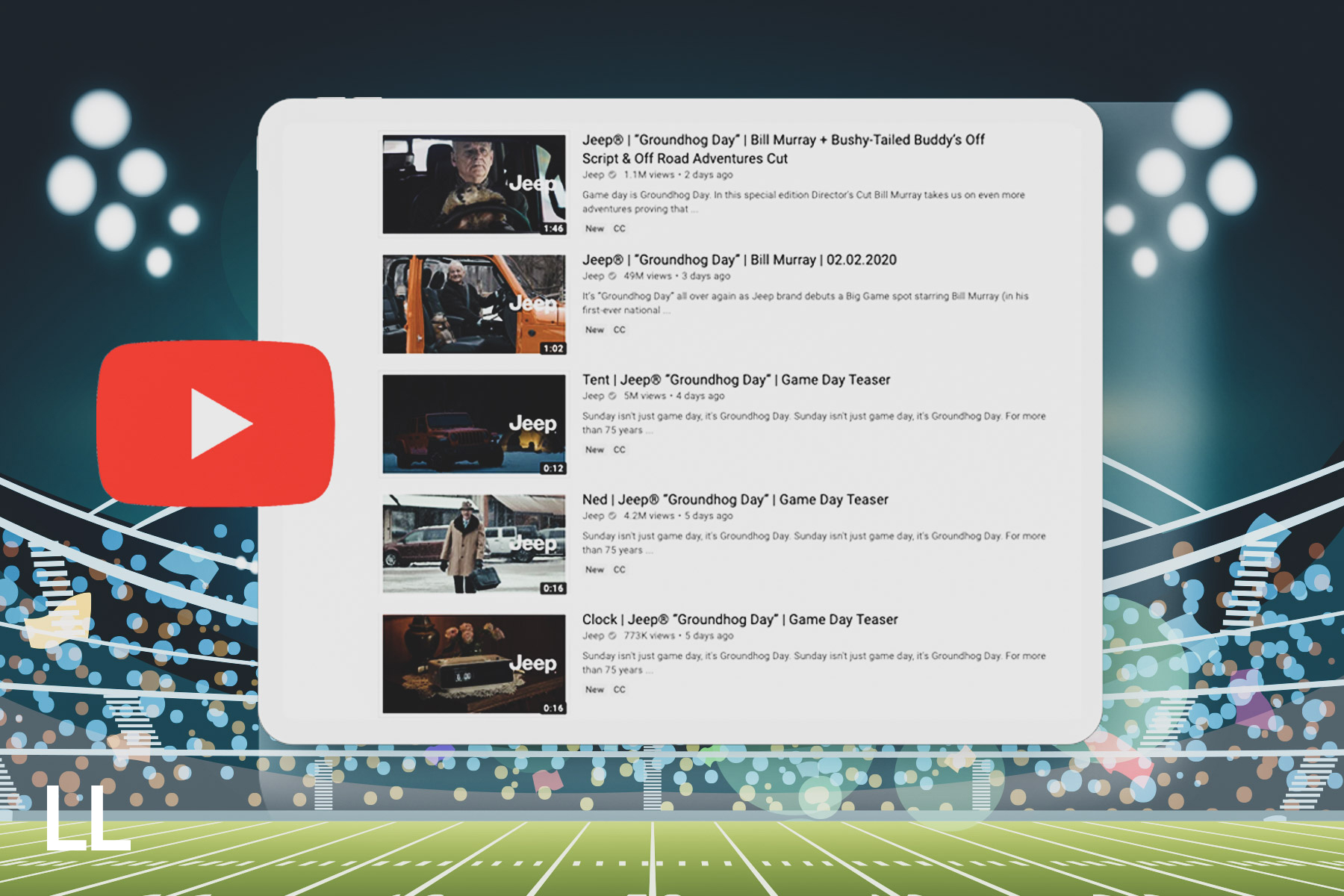Click '773K views • 5 days ago' text
1344x896 pixels.
pyautogui.click(x=679, y=635)
